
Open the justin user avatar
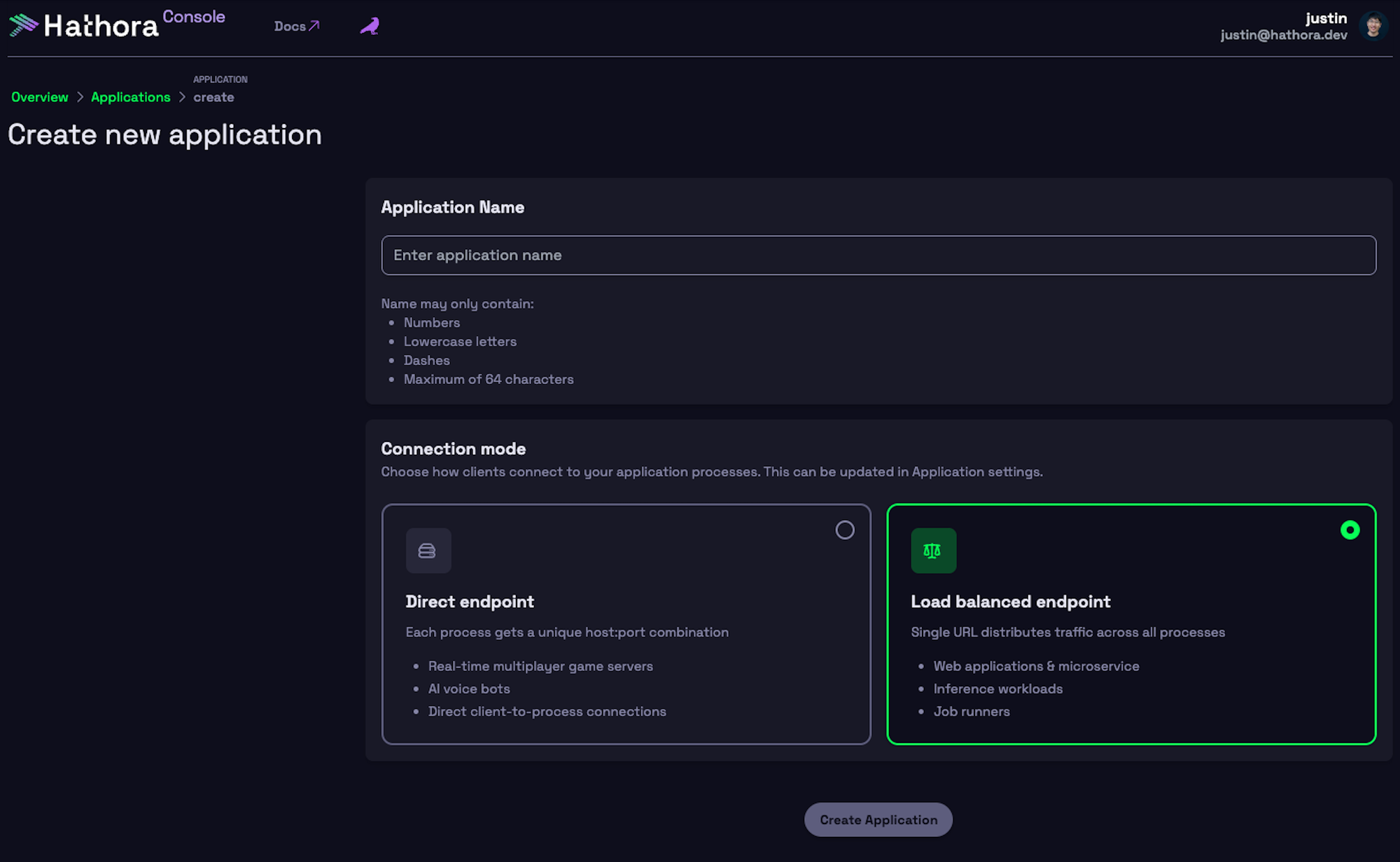[x=1373, y=26]
